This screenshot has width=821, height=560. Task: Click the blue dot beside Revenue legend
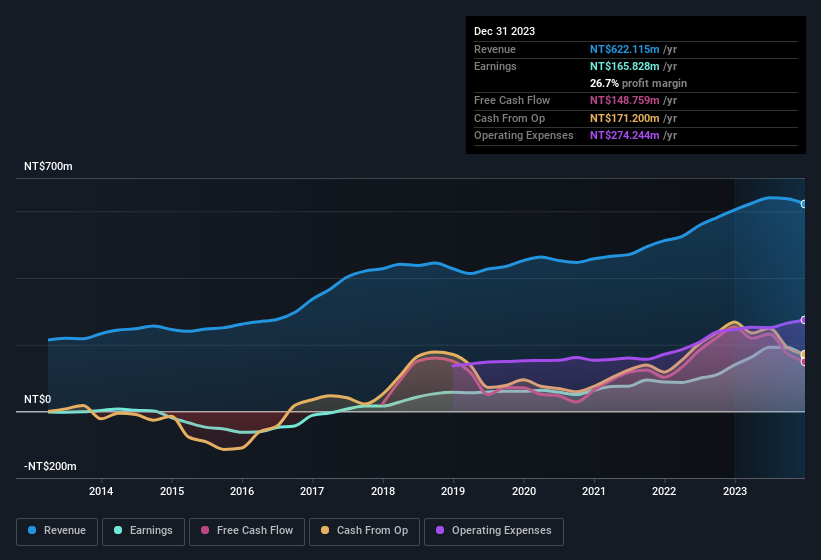33,531
